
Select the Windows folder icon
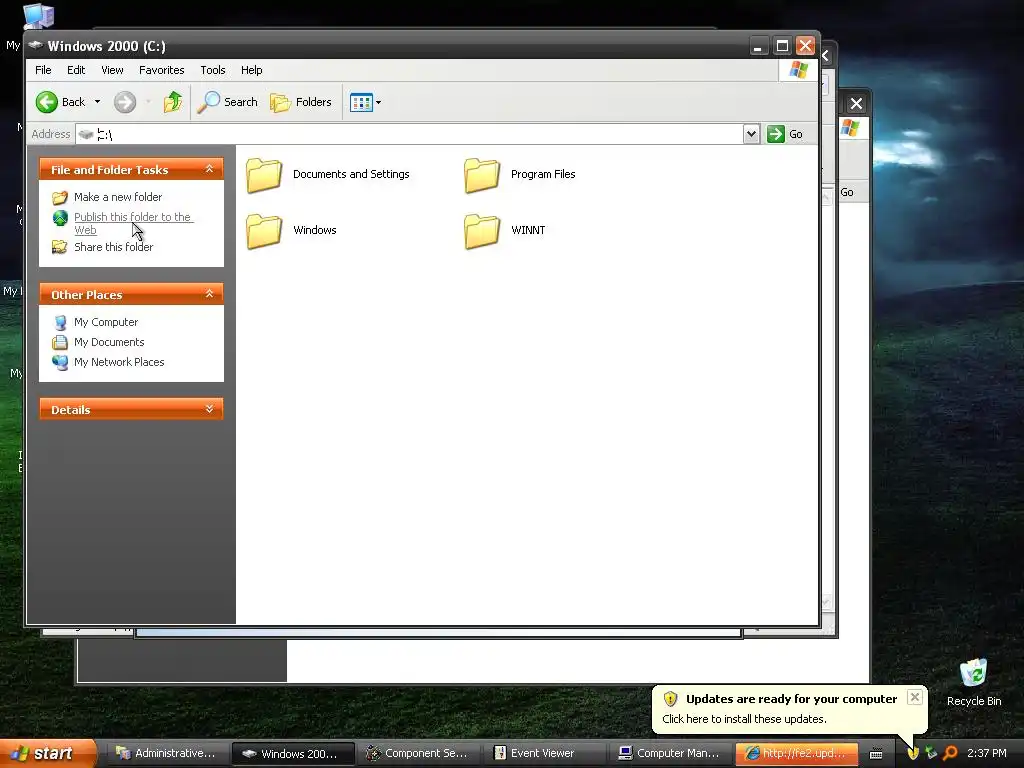264,231
